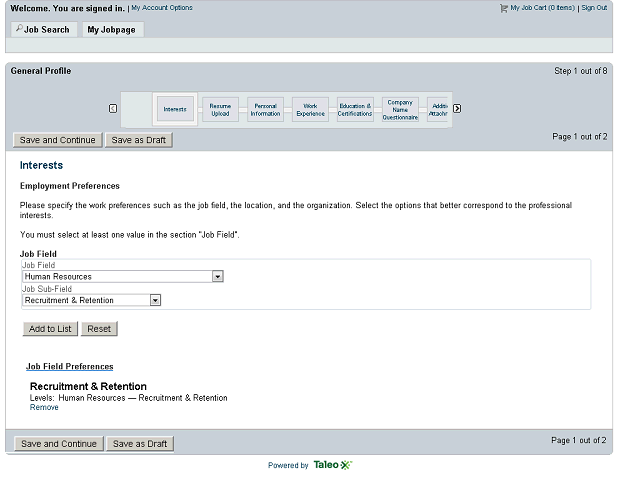Click the top Save and Continue button
This screenshot has width=640, height=480.
pyautogui.click(x=58, y=140)
